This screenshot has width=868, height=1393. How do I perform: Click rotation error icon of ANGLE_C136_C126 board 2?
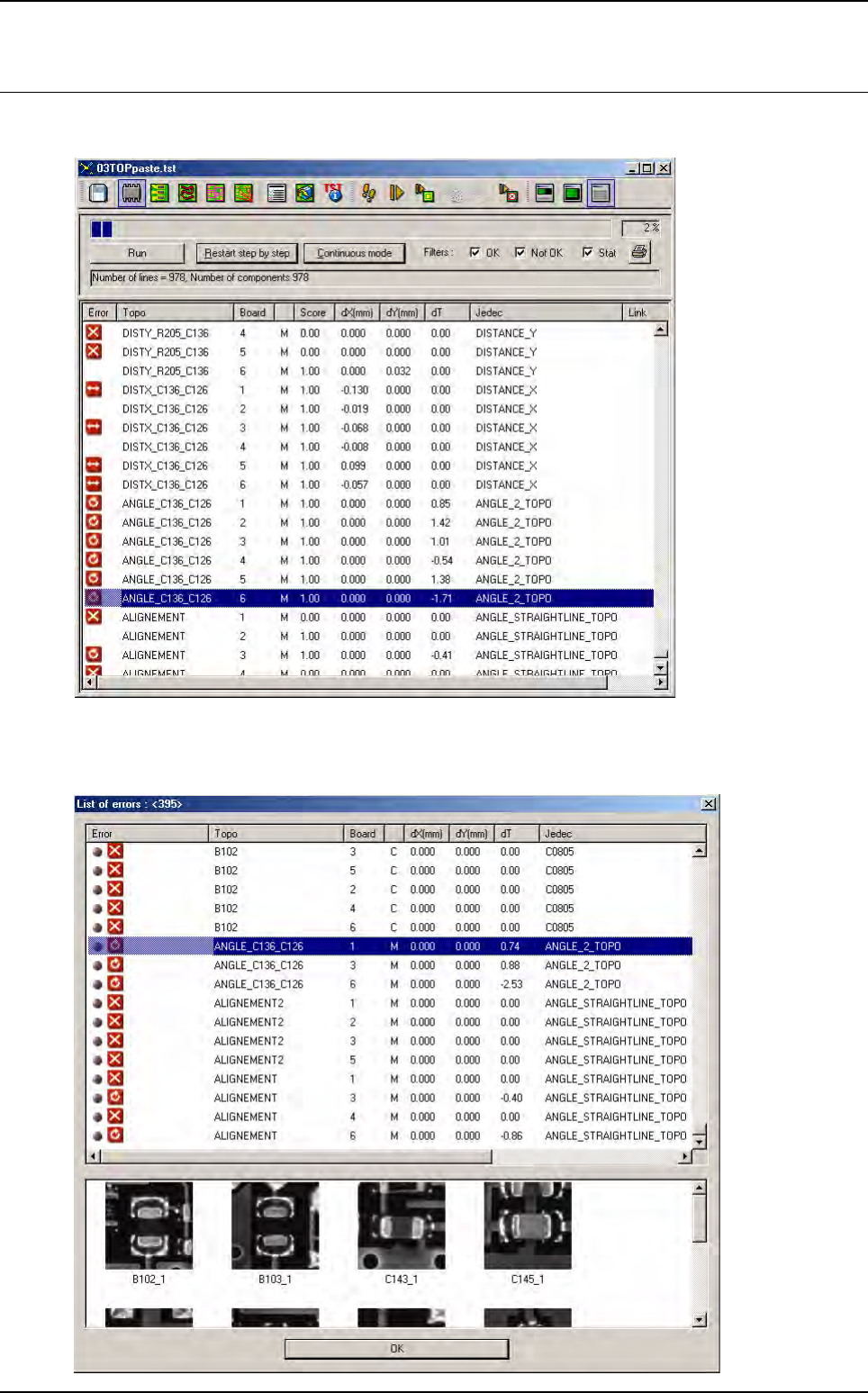(94, 521)
